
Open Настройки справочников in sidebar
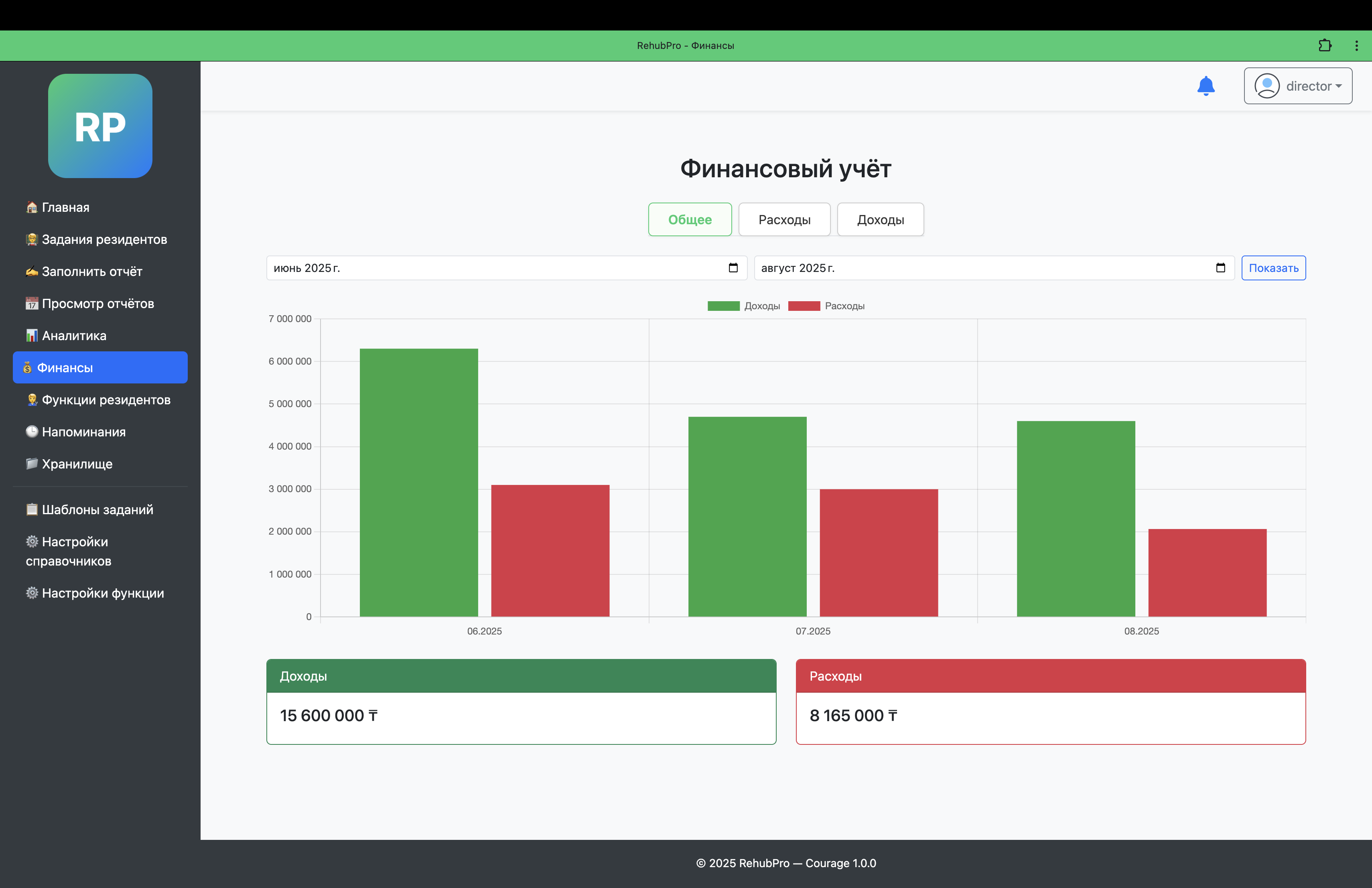coord(68,551)
